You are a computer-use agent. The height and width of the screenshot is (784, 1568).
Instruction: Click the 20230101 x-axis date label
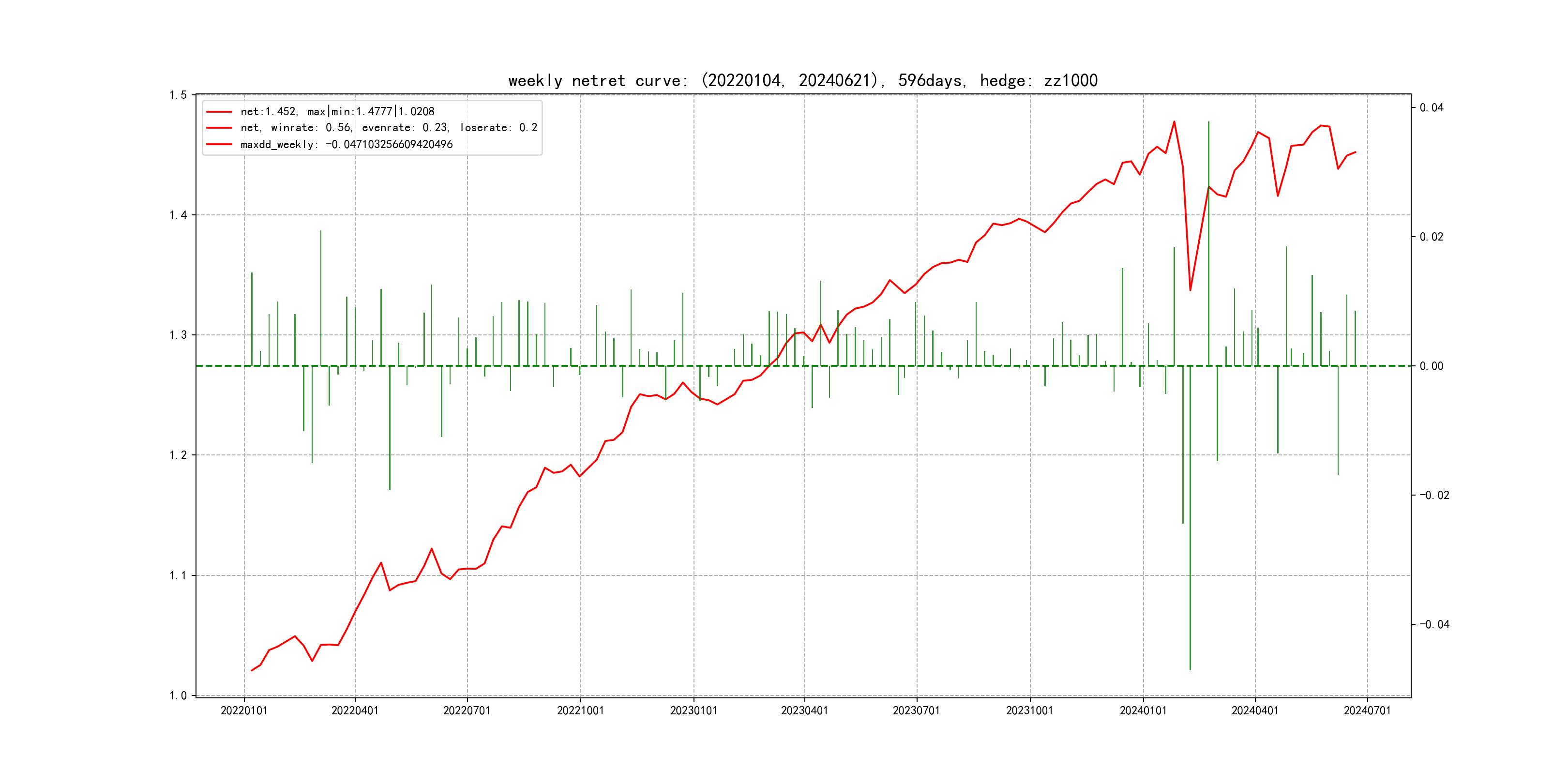pos(694,710)
